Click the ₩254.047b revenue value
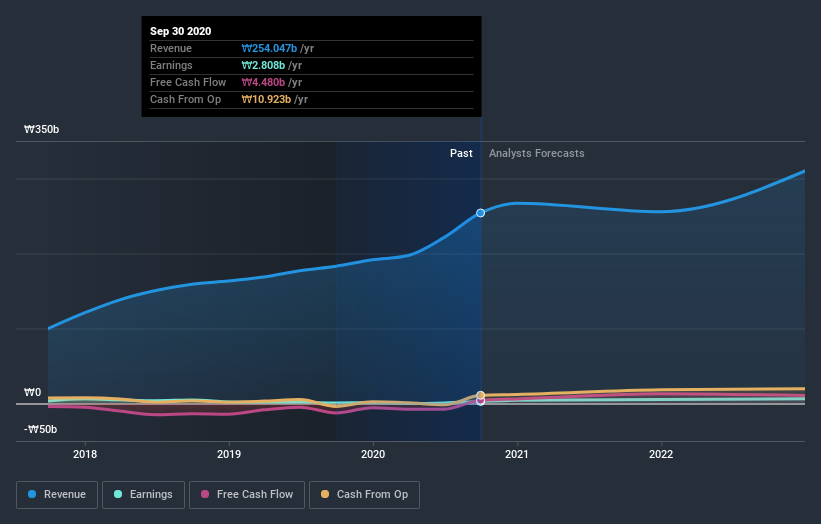 (x=269, y=48)
